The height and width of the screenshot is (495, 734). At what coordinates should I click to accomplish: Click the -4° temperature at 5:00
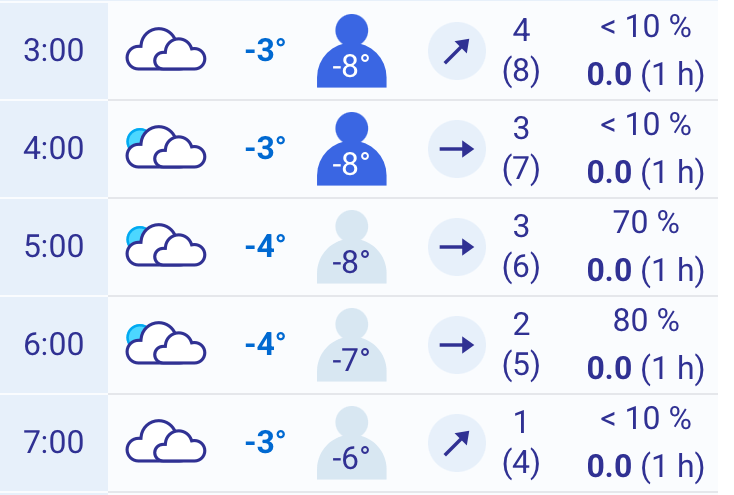(x=265, y=246)
